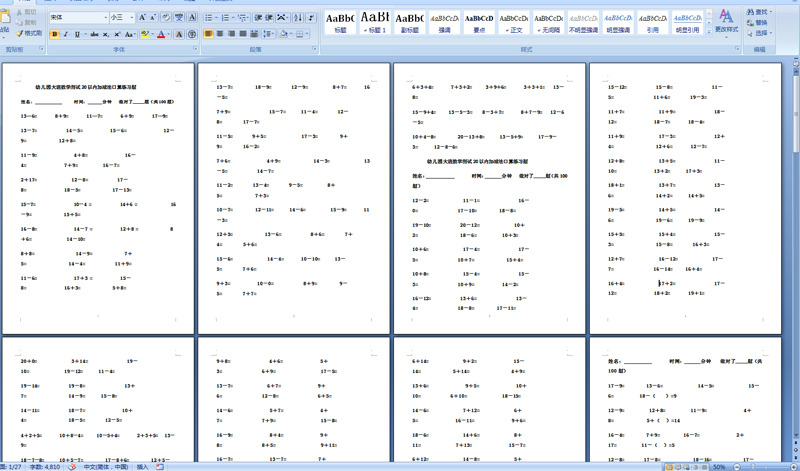This screenshot has width=800, height=471.
Task: Click the Copy (复制) button
Action: [27, 23]
